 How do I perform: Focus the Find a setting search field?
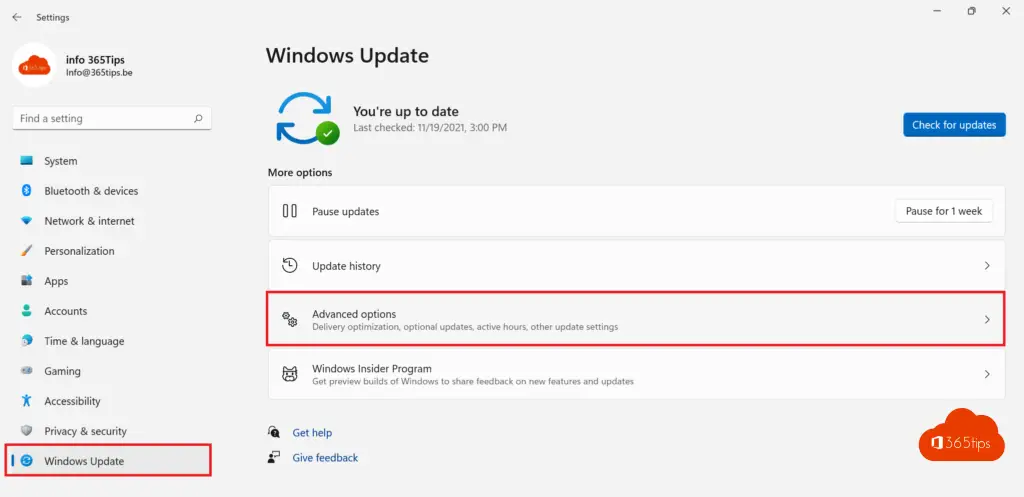100,118
